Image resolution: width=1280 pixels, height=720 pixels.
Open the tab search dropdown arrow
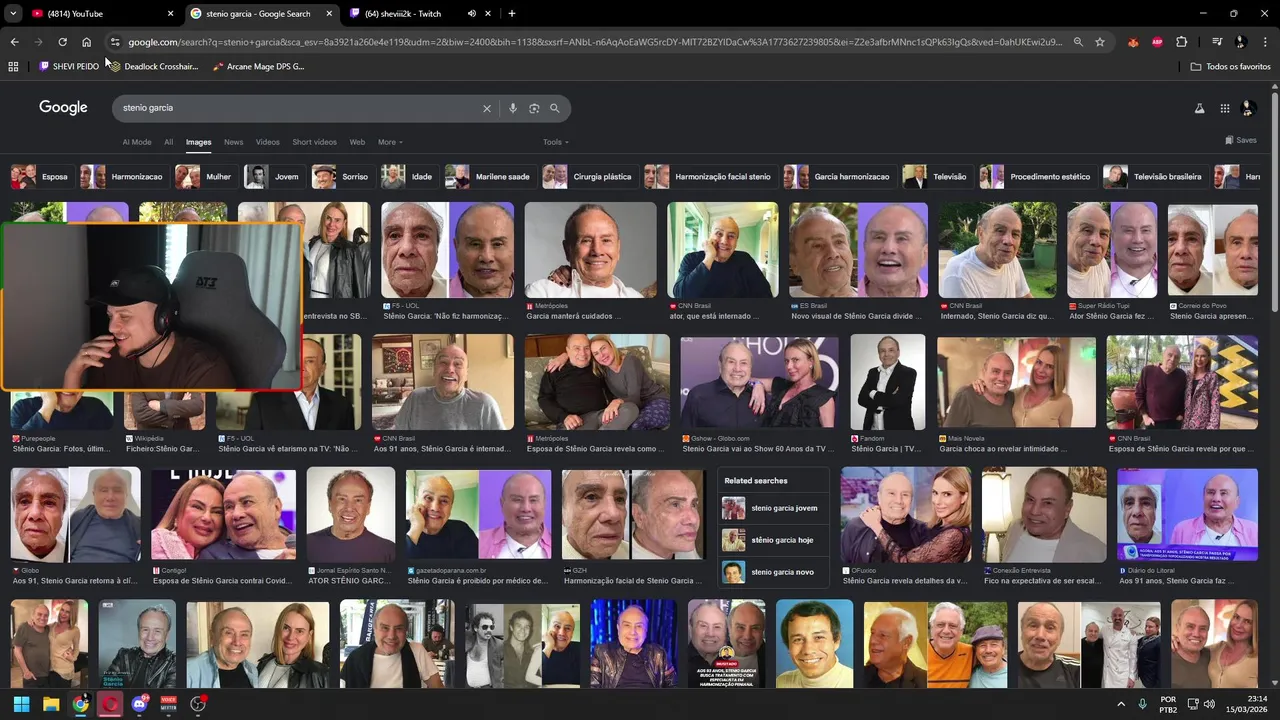[13, 13]
